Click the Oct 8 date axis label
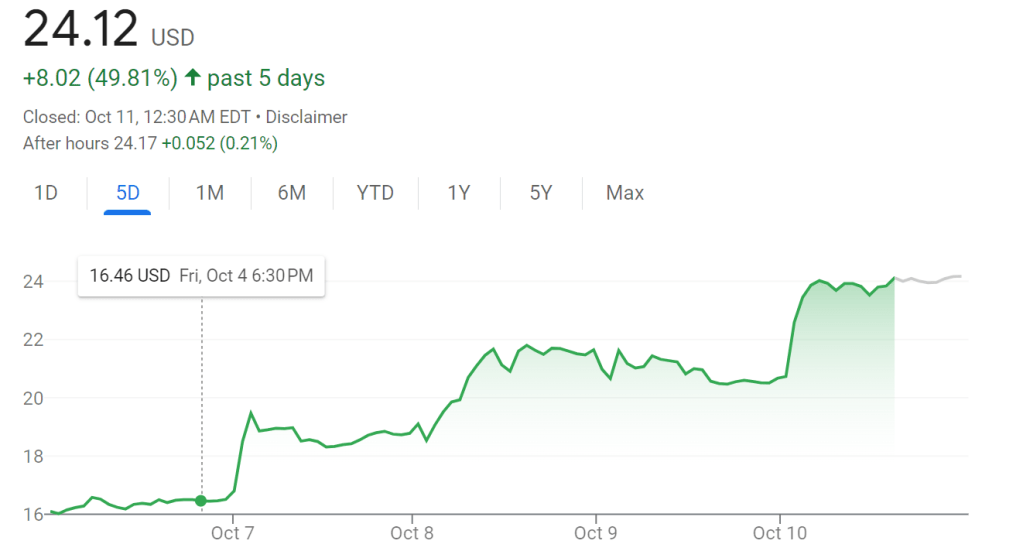Image resolution: width=1023 pixels, height=551 pixels. pyautogui.click(x=412, y=533)
